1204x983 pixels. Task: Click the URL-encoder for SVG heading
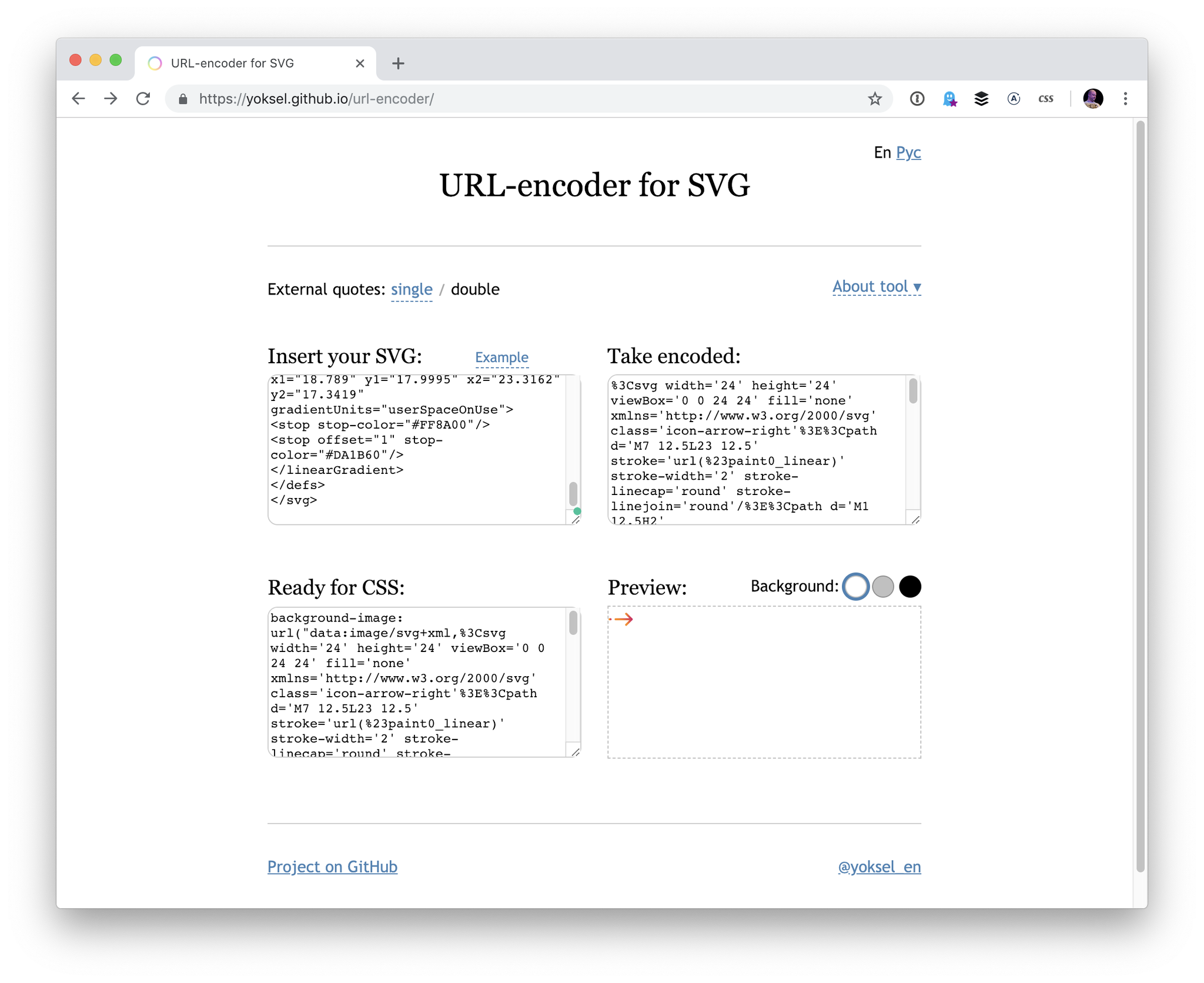(x=594, y=186)
